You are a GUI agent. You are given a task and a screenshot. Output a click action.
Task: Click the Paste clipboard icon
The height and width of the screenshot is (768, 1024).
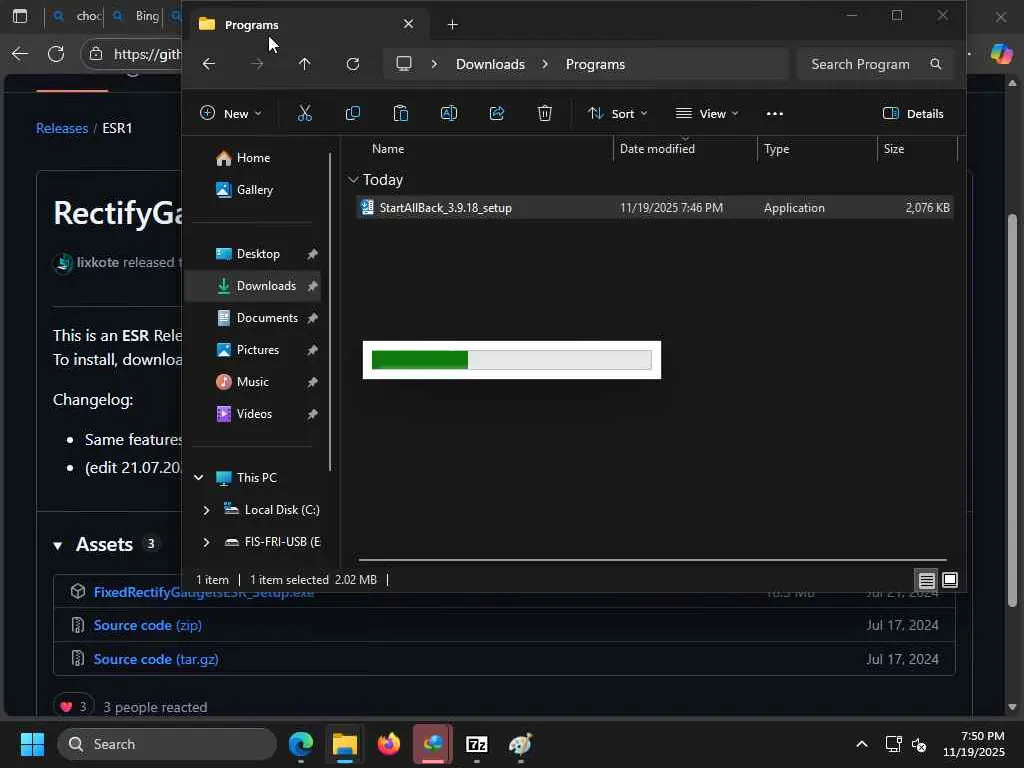(400, 114)
